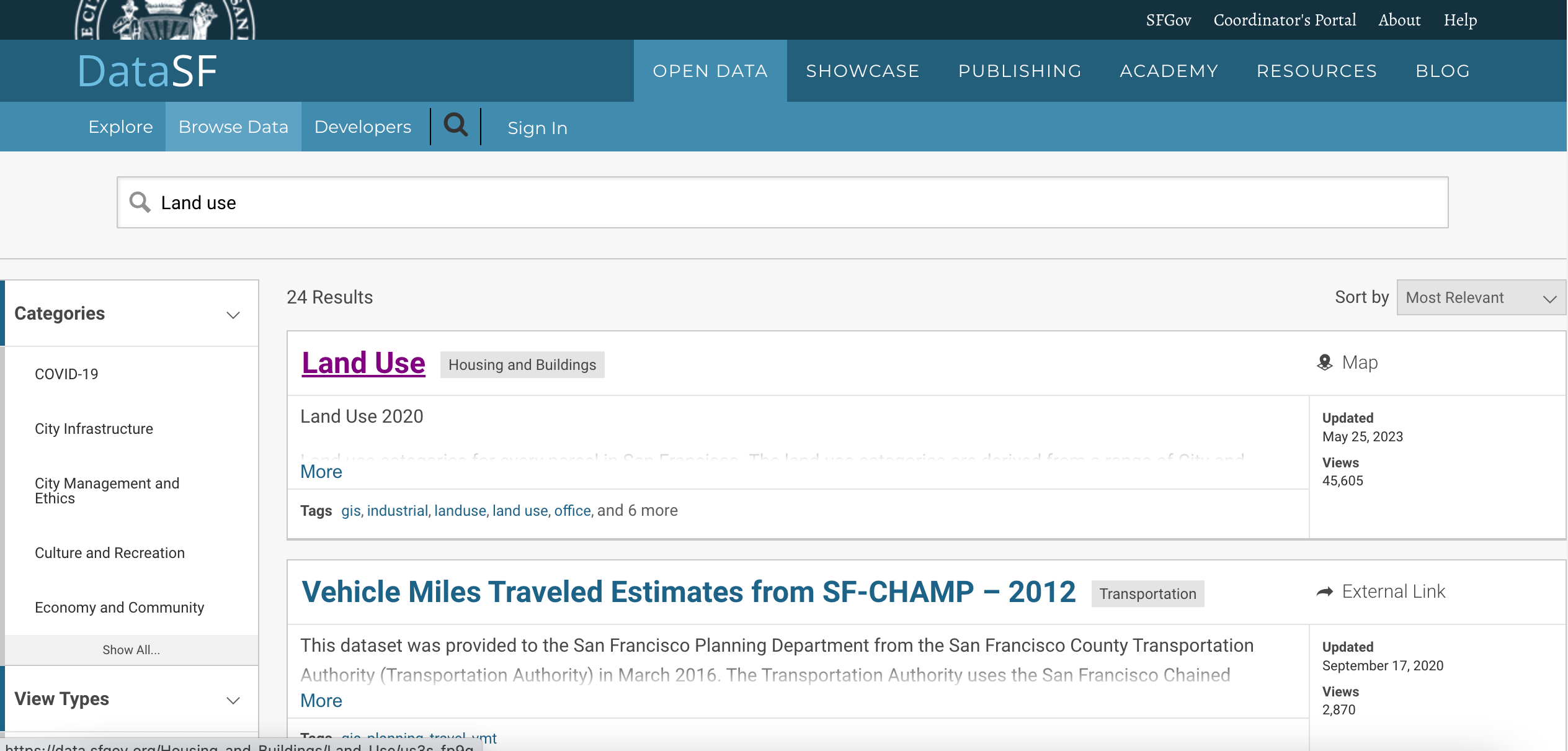Click the search icon inside the search field
Image resolution: width=1568 pixels, height=751 pixels.
[x=140, y=202]
